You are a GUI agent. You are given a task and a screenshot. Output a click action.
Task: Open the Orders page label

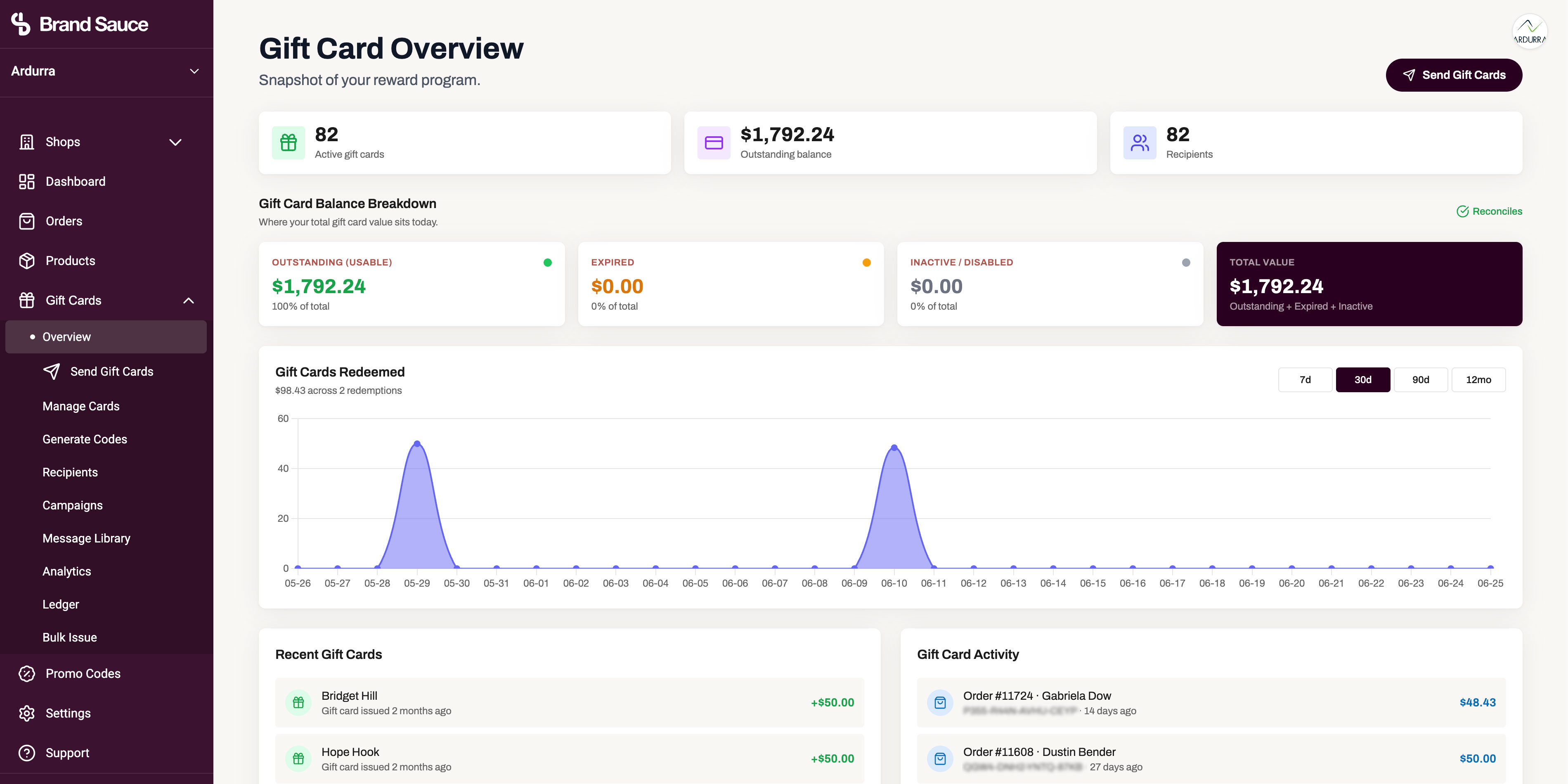tap(64, 221)
